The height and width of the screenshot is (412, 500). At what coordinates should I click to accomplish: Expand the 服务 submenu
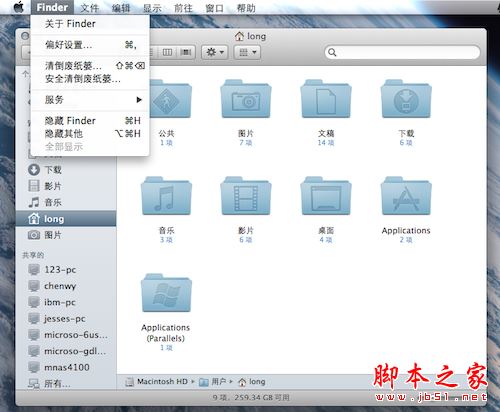pyautogui.click(x=90, y=100)
